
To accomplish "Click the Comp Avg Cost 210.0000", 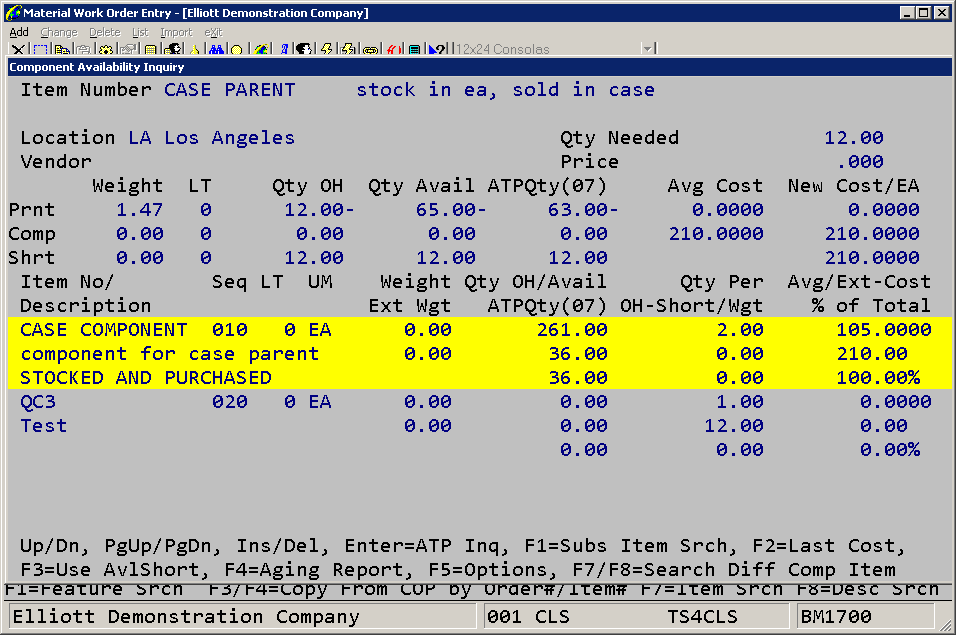I will (x=716, y=233).
